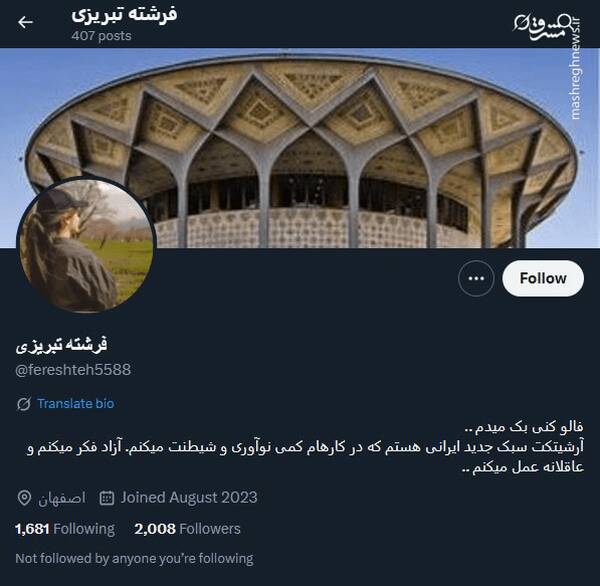Click the Grok icon beside Translate bio
Viewport: 600px width, 586px height.
point(24,404)
